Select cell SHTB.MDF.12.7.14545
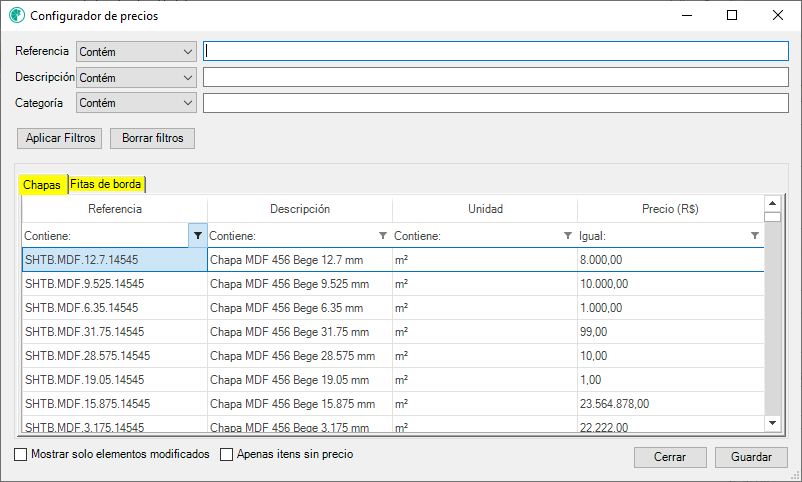Image resolution: width=802 pixels, height=482 pixels. pyautogui.click(x=115, y=260)
